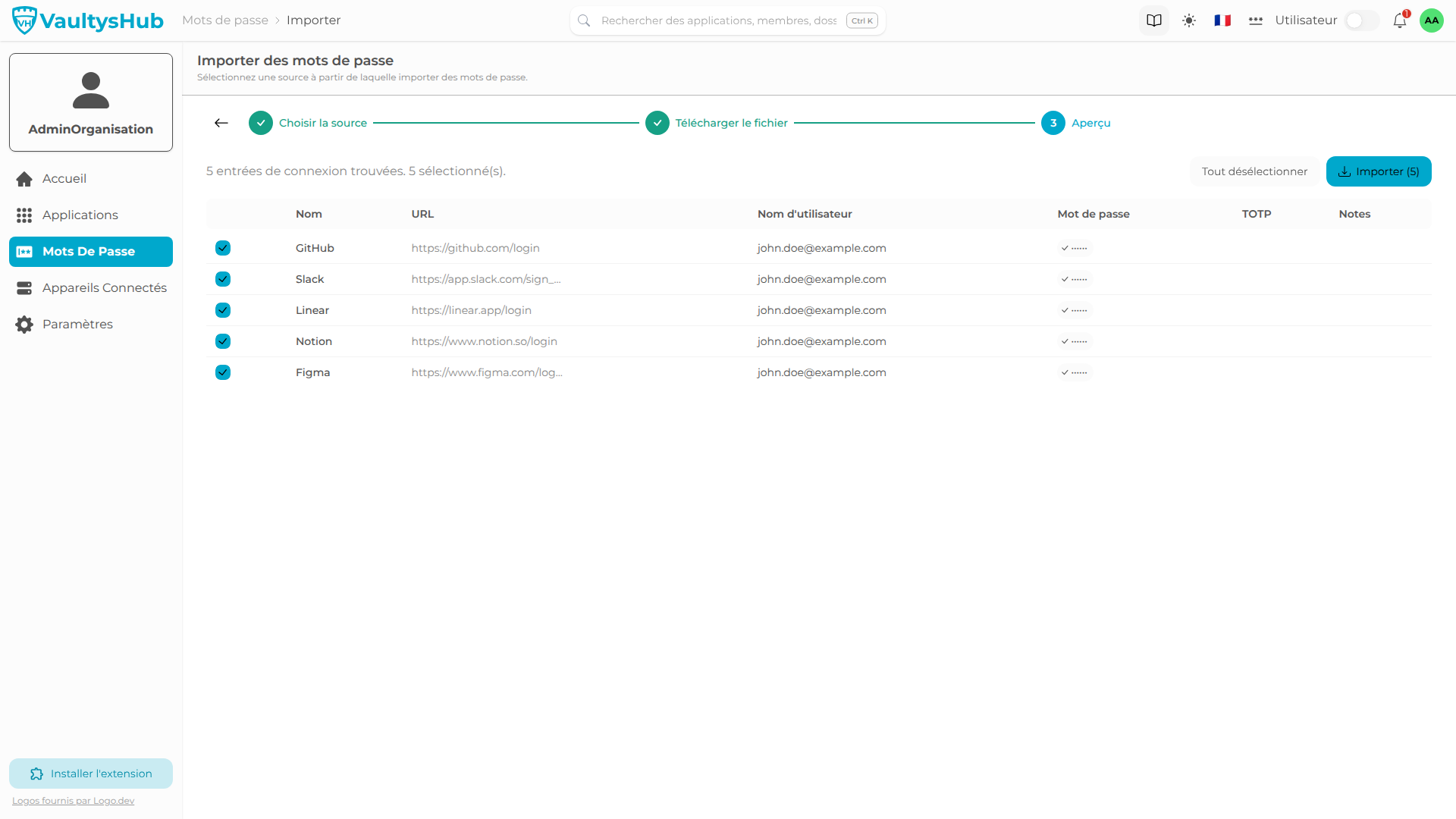Click the Importer breadcrumb

(x=313, y=20)
